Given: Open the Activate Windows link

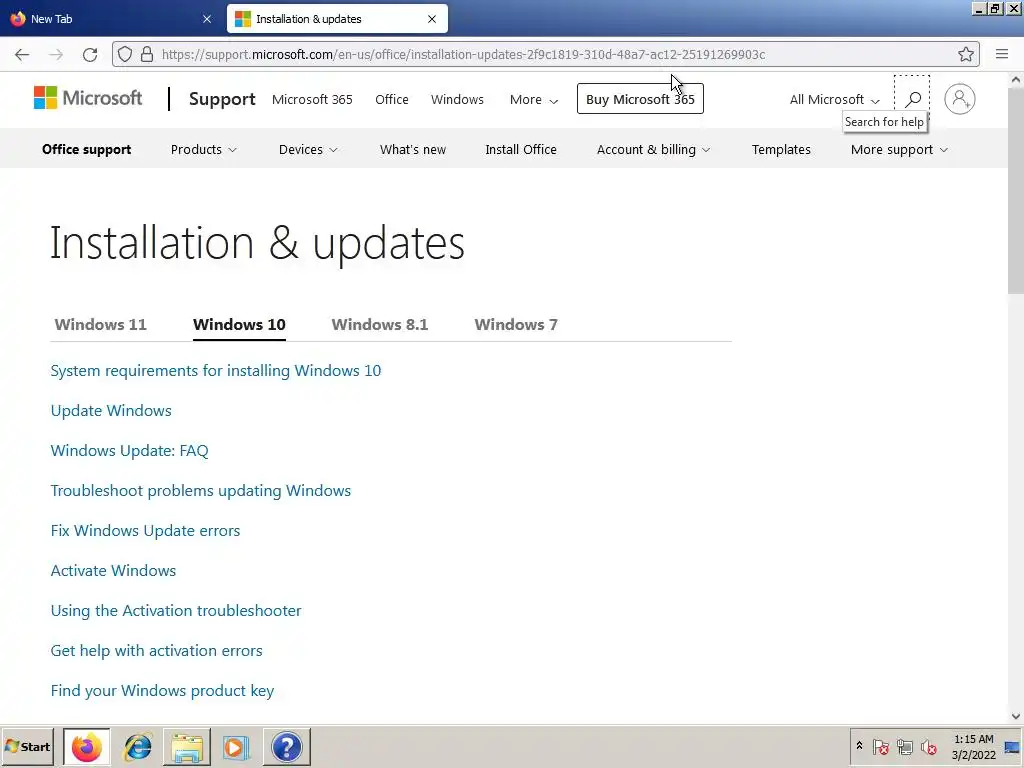Looking at the screenshot, I should coord(113,571).
